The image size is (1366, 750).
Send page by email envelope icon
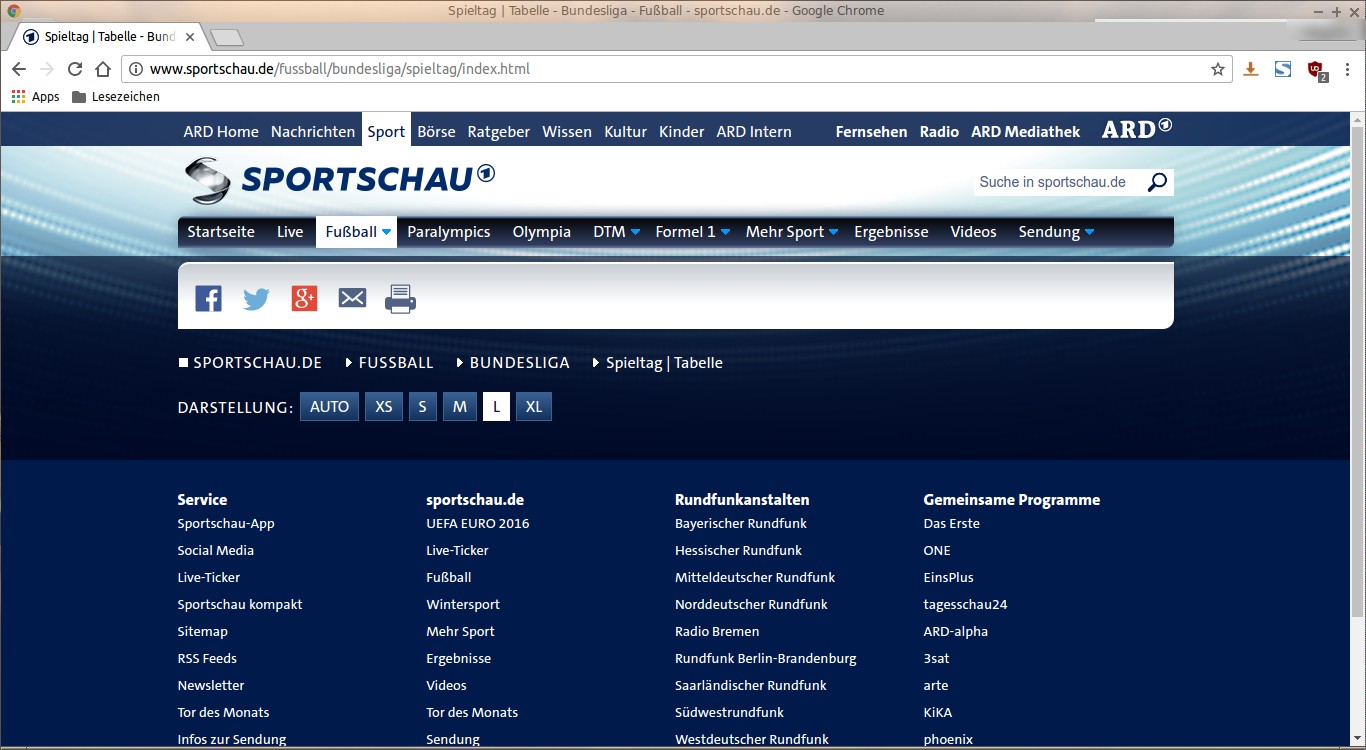pyautogui.click(x=352, y=298)
